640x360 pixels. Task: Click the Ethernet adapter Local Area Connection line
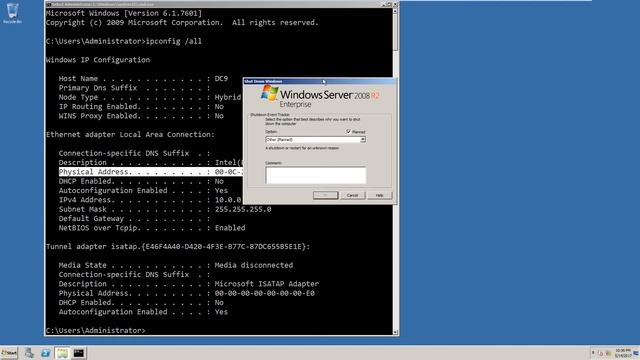[x=130, y=134]
